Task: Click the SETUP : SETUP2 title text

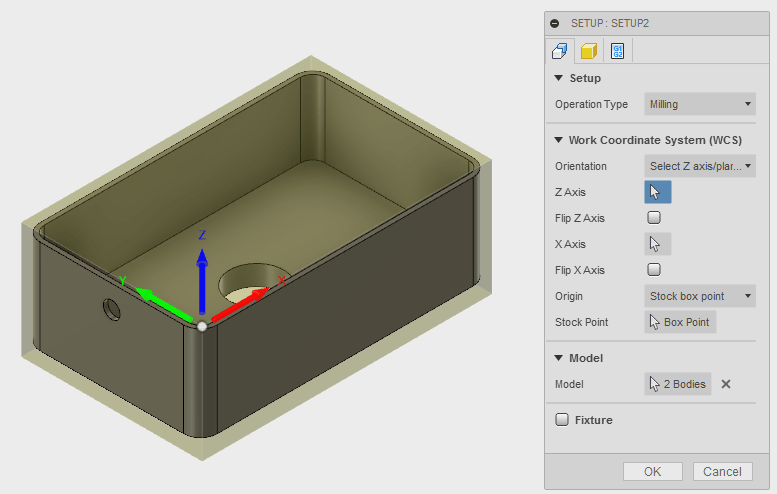Action: pos(610,23)
